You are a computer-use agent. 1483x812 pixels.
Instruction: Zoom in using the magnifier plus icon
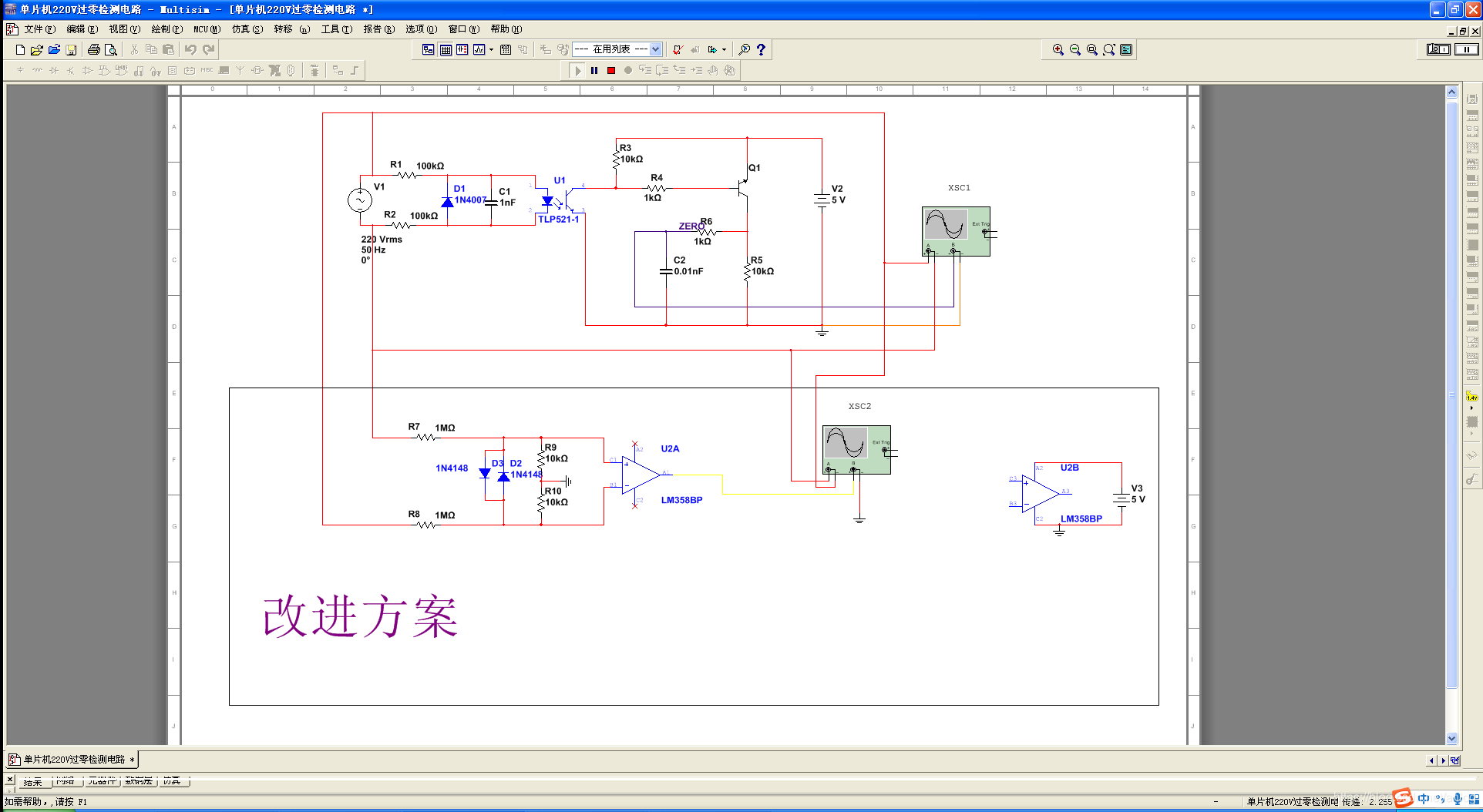click(x=1058, y=49)
